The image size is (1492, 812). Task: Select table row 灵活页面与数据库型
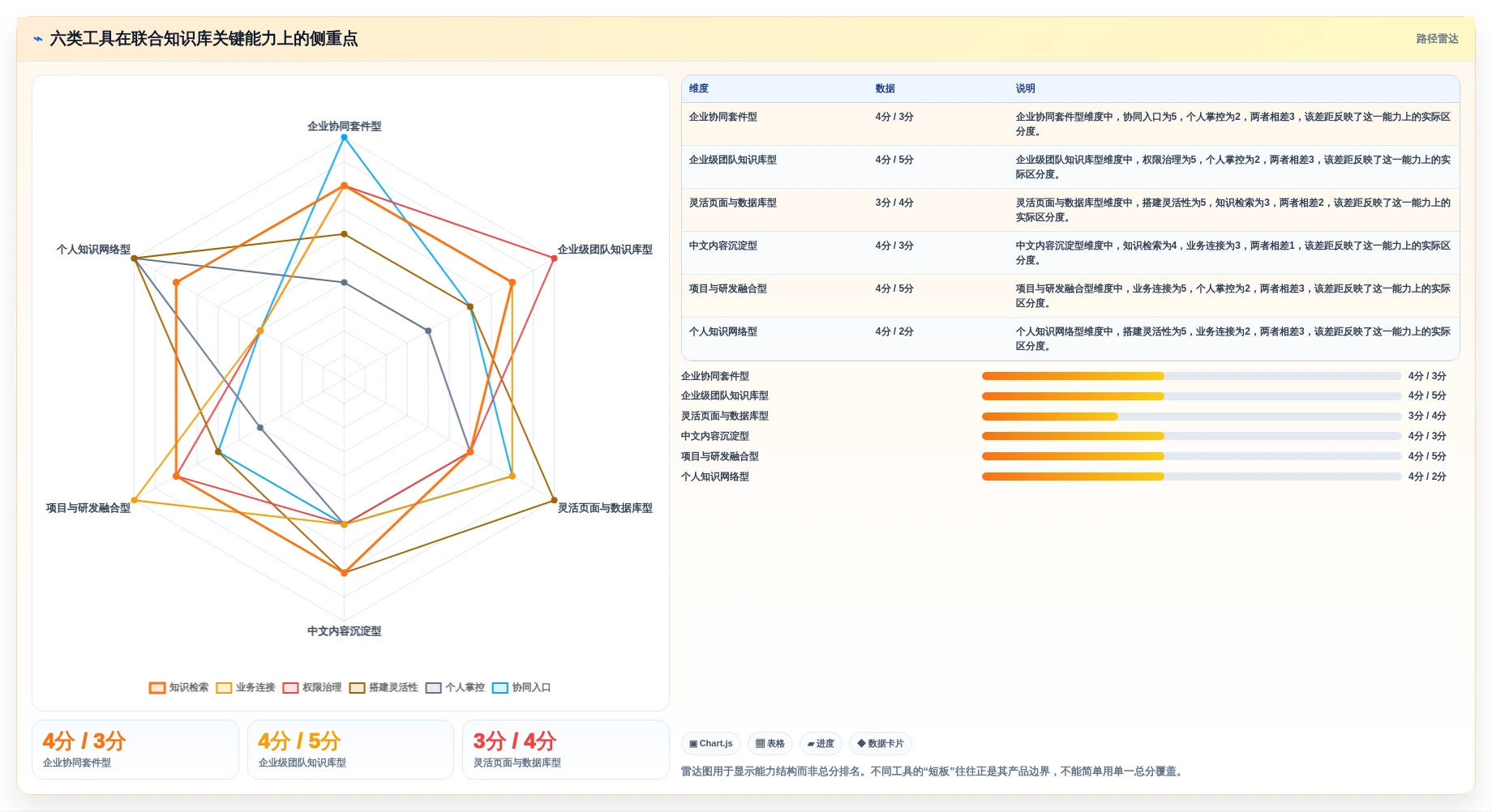(x=1070, y=210)
